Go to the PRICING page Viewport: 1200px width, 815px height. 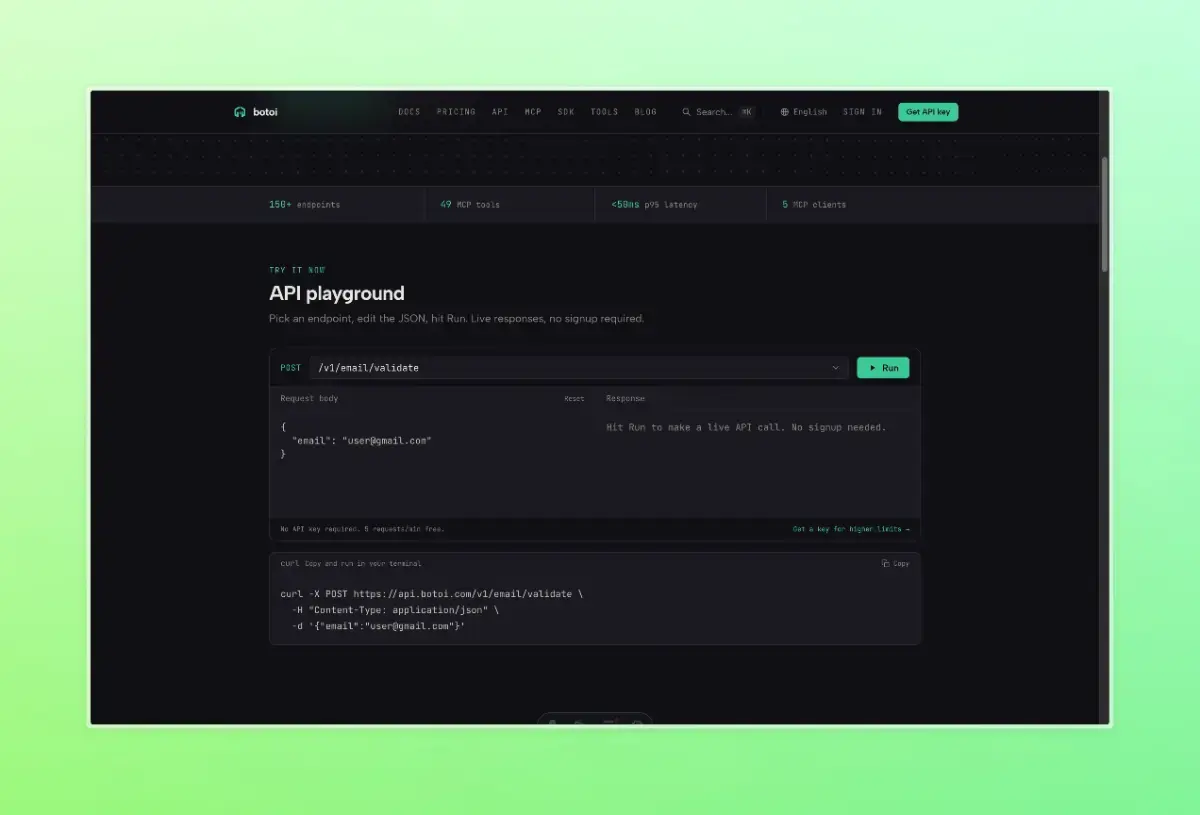(456, 112)
